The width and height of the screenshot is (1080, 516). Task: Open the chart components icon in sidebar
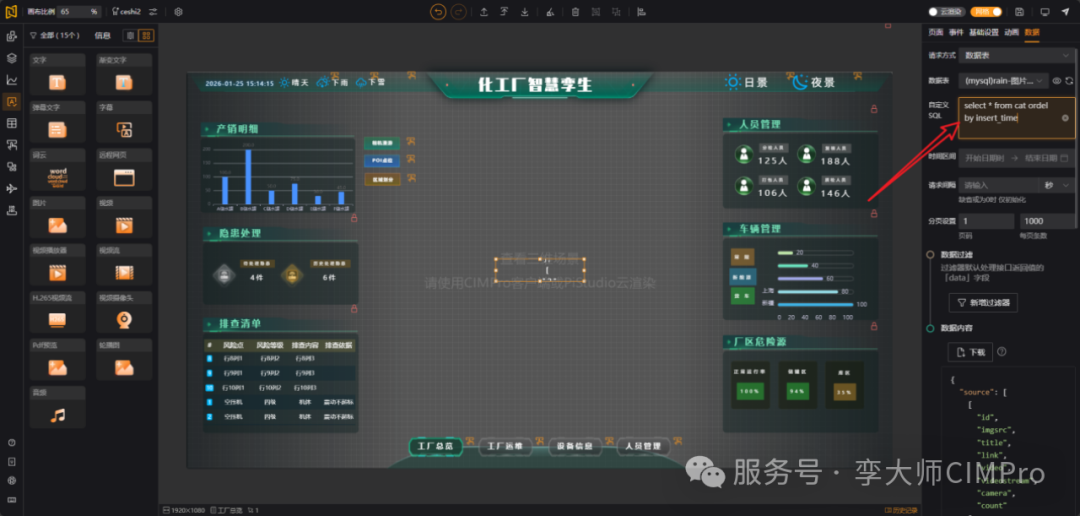coord(12,80)
